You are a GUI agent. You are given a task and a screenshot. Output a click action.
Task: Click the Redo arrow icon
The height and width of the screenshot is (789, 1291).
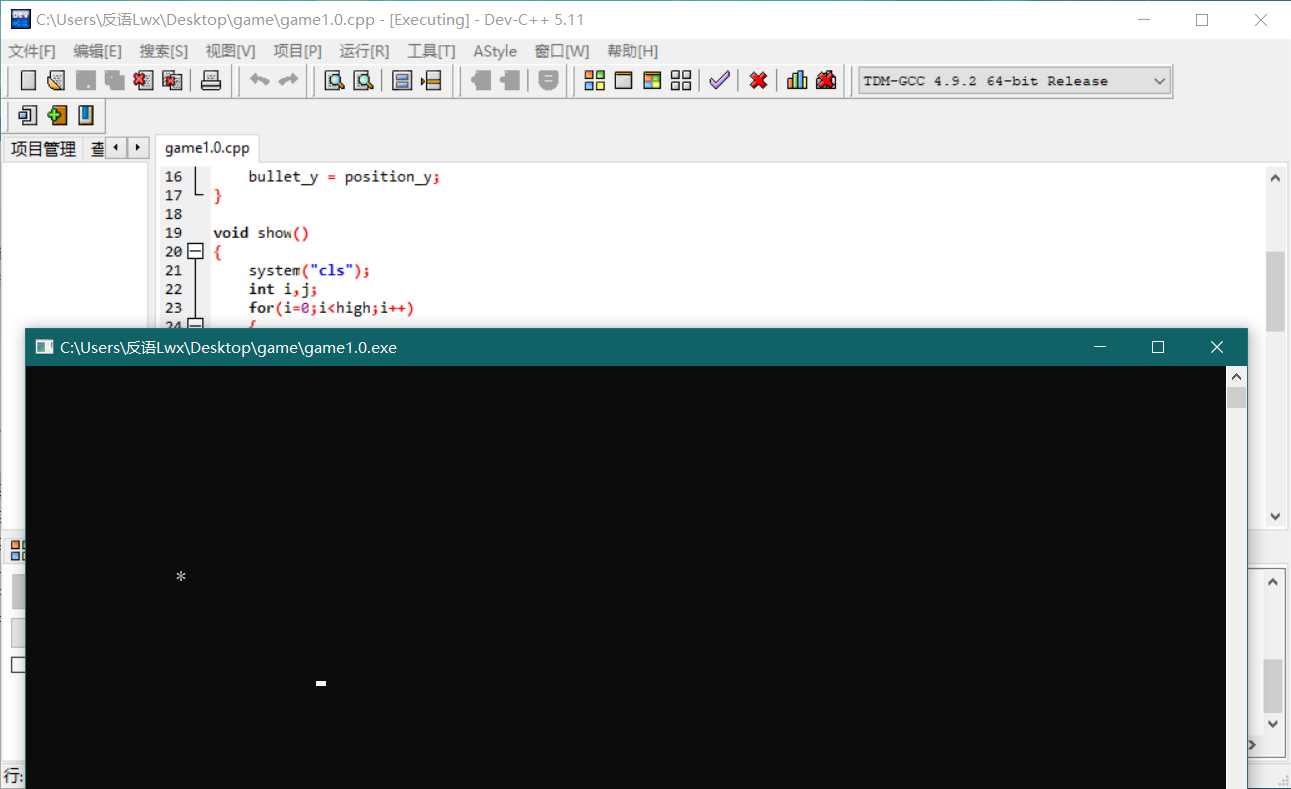coord(288,81)
